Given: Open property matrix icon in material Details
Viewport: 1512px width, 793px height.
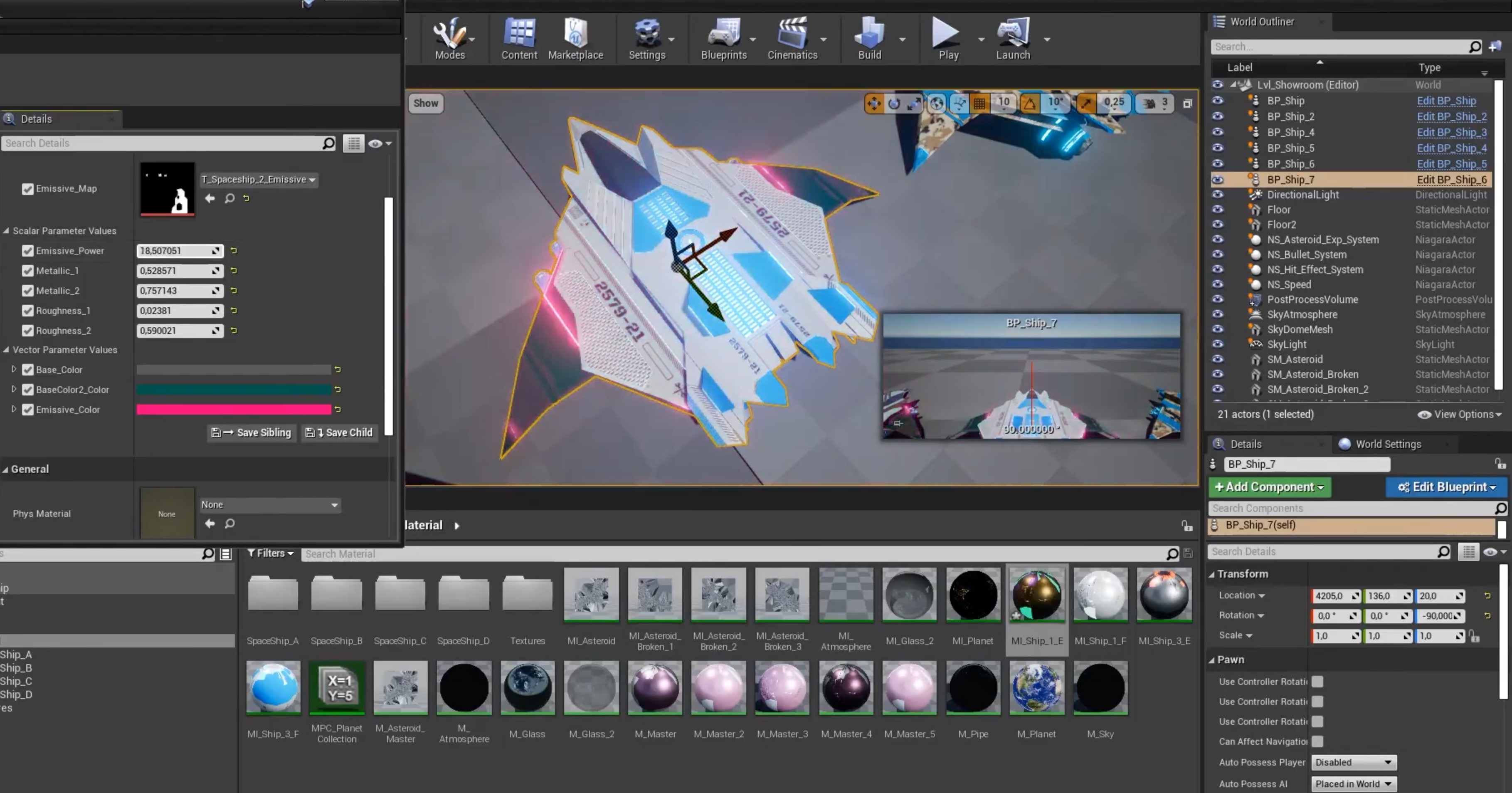Looking at the screenshot, I should coord(353,143).
